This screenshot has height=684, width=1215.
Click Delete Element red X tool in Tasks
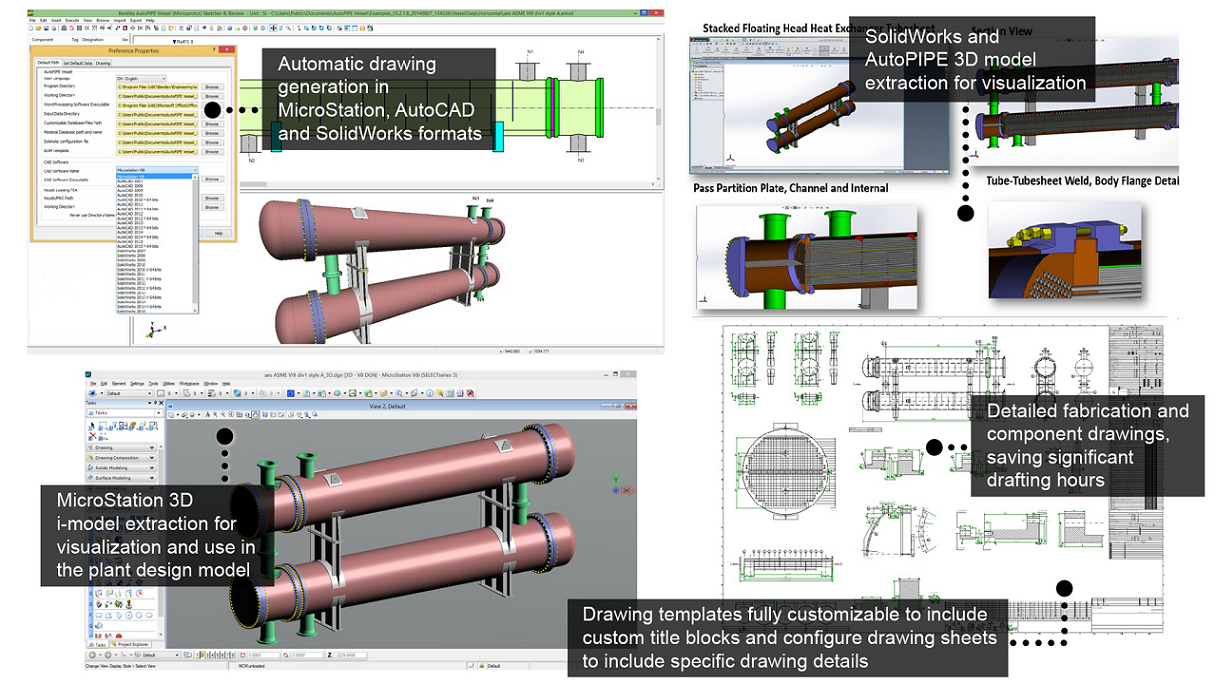pyautogui.click(x=92, y=436)
